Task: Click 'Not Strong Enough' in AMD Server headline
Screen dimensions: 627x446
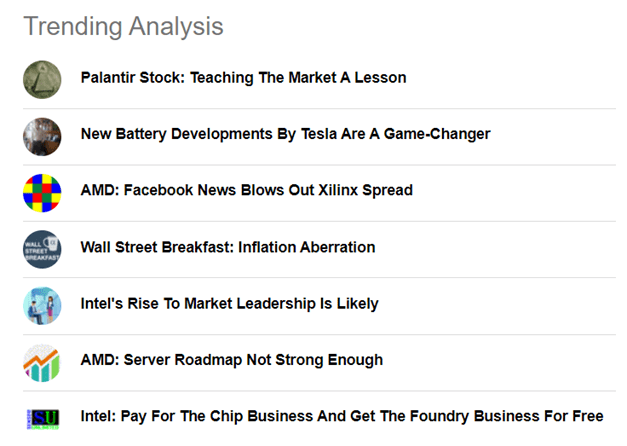Action: tap(314, 360)
